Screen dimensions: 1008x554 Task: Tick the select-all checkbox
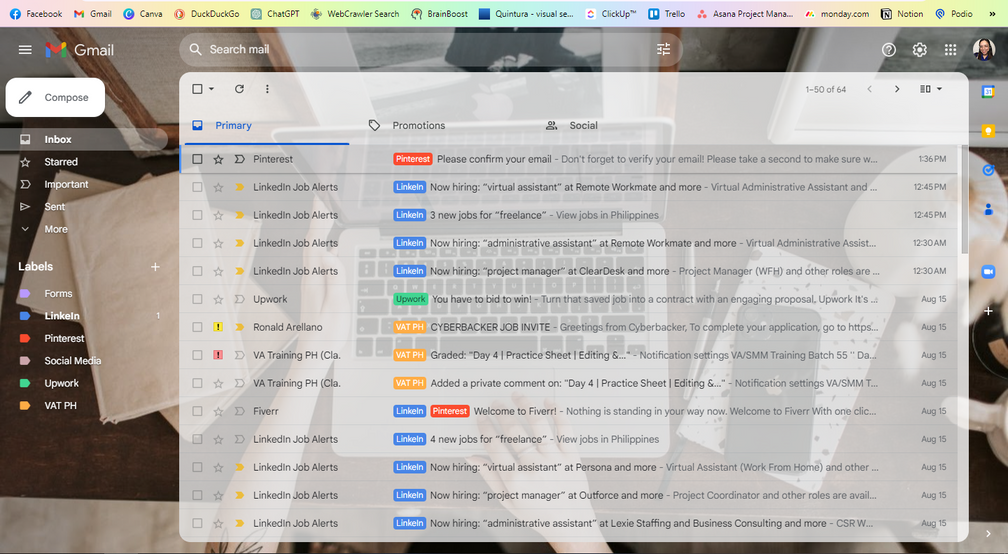click(197, 89)
